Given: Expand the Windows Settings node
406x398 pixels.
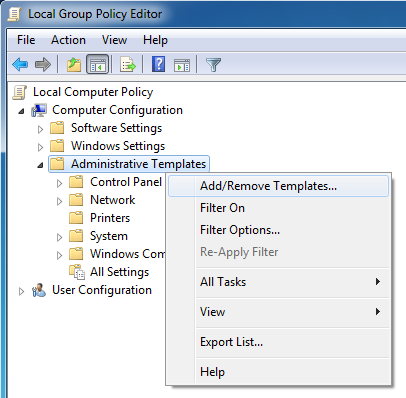Looking at the screenshot, I should click(40, 147).
